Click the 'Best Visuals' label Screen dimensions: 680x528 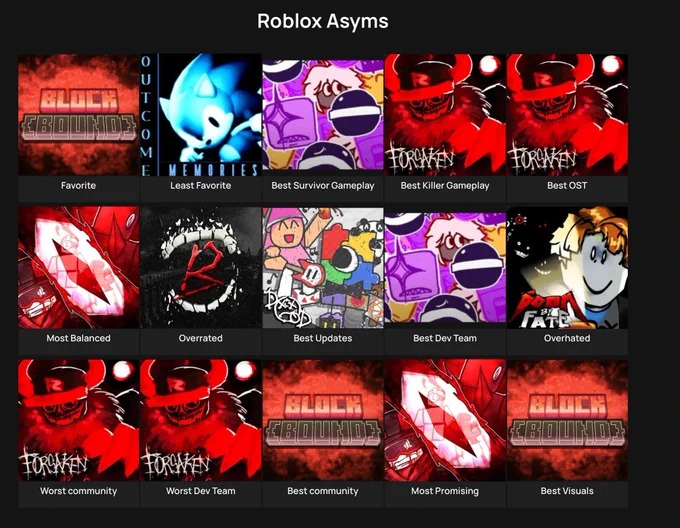tap(567, 491)
